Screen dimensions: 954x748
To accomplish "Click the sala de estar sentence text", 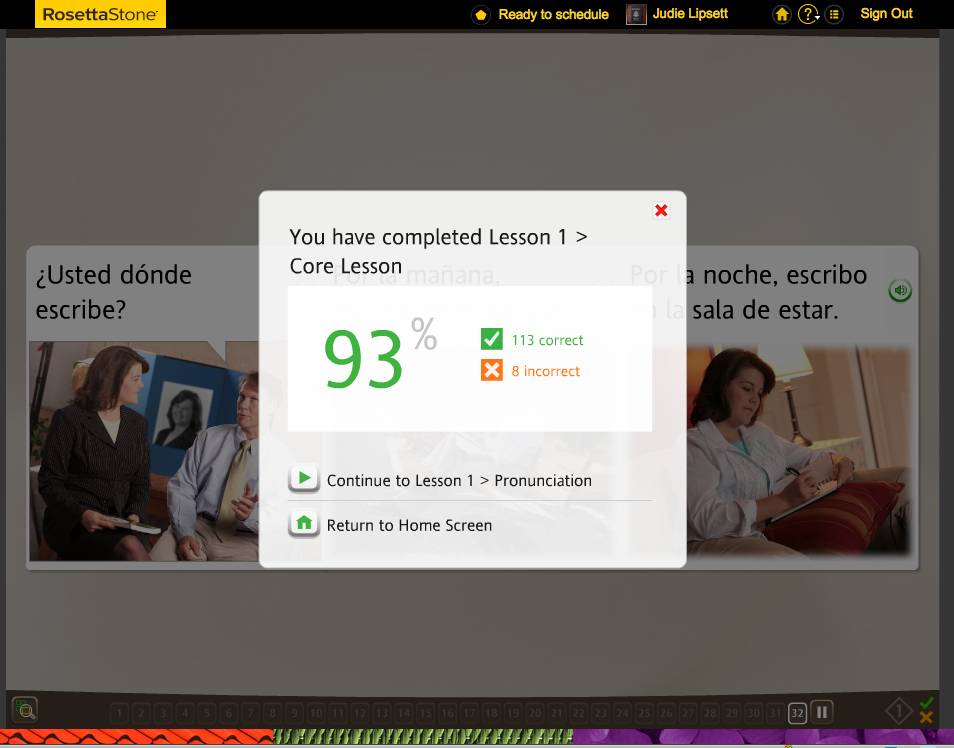I will click(748, 292).
